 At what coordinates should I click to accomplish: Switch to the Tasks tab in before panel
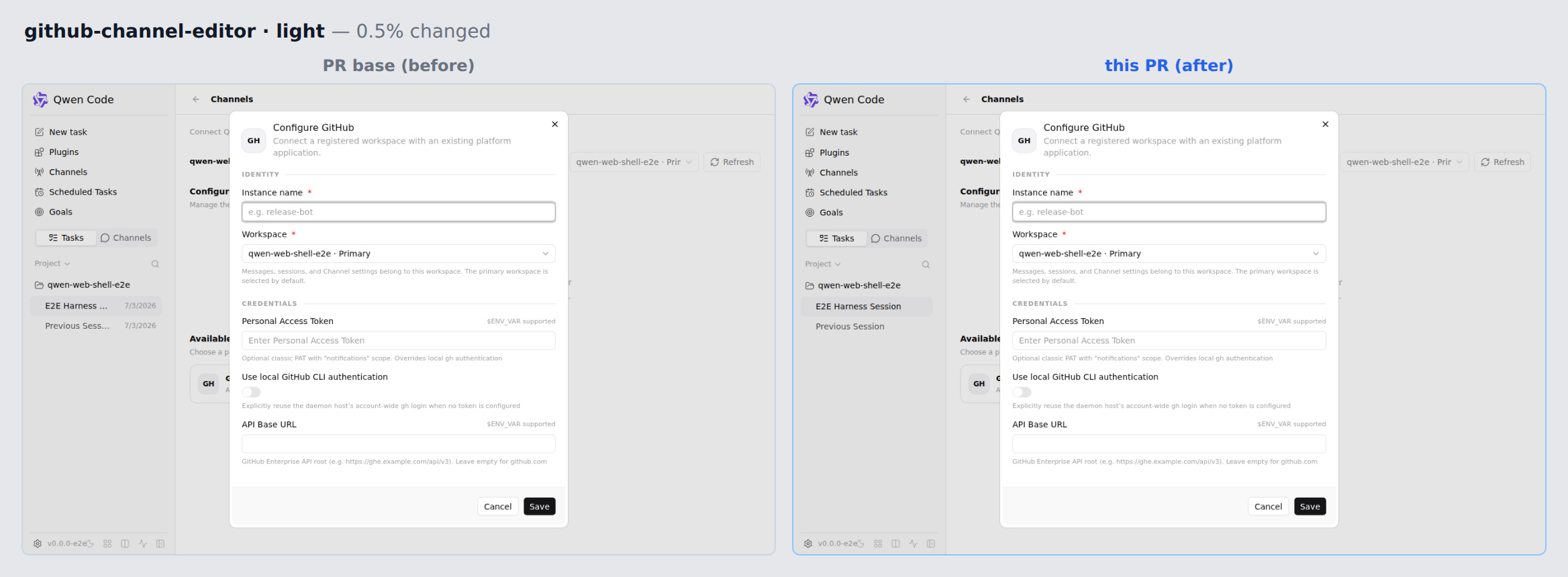[66, 238]
